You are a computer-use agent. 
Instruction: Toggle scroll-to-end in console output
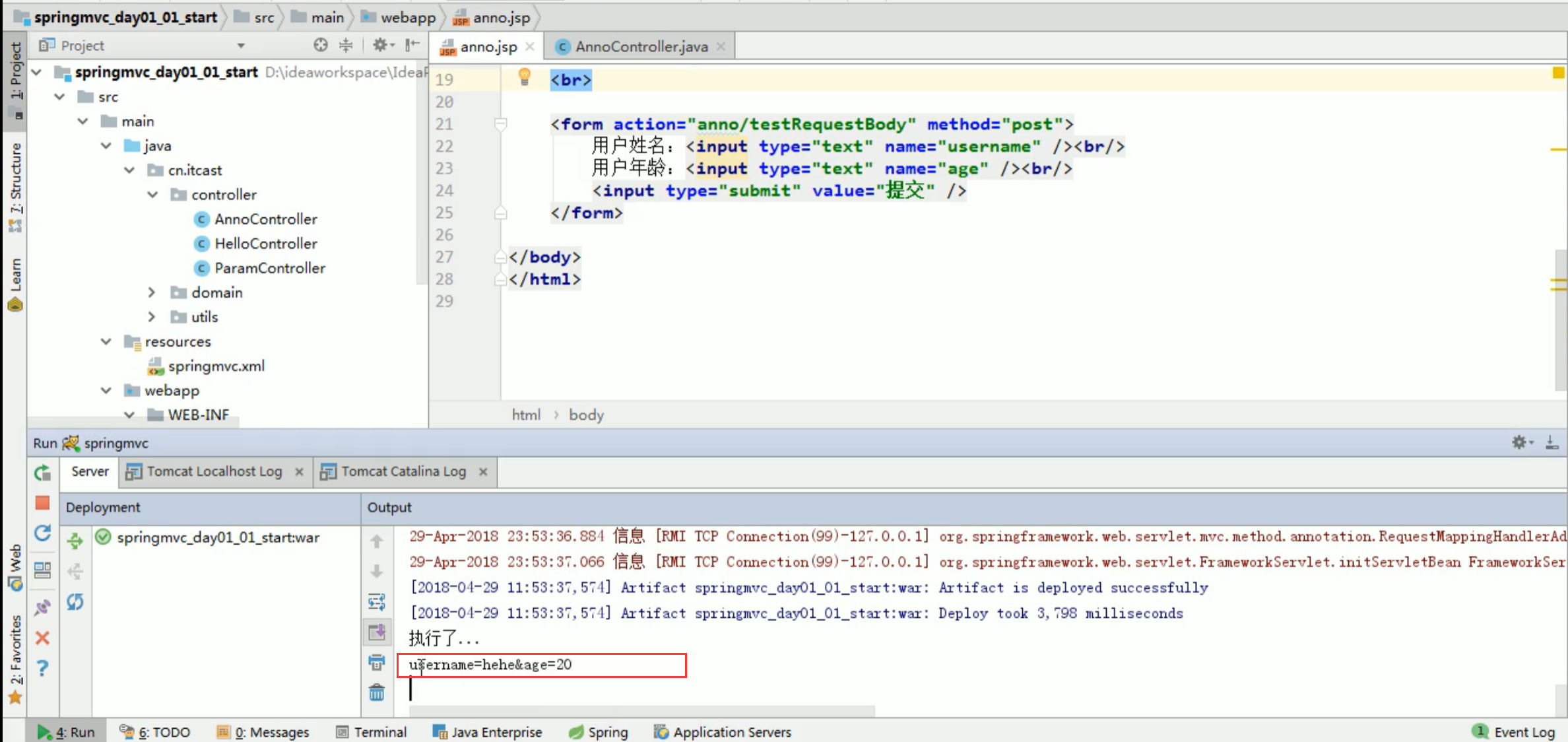pyautogui.click(x=377, y=632)
